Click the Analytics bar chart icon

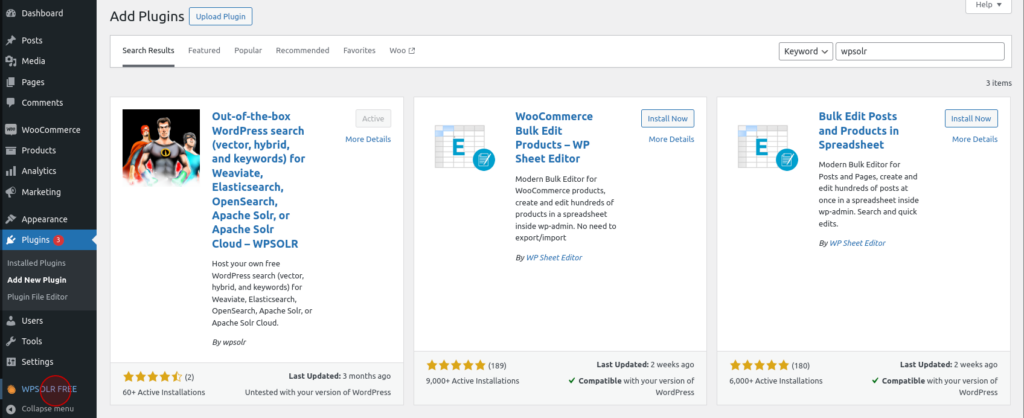[x=10, y=171]
